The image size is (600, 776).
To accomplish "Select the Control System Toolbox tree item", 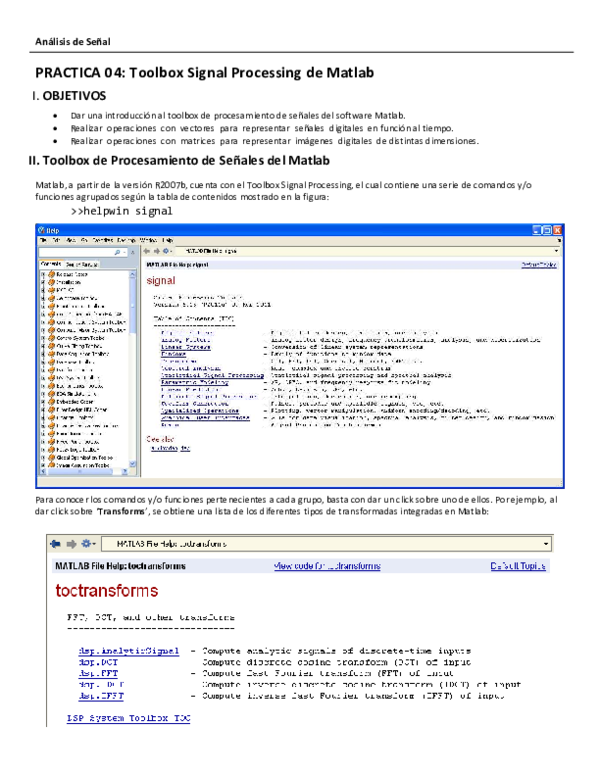I will pos(80,338).
